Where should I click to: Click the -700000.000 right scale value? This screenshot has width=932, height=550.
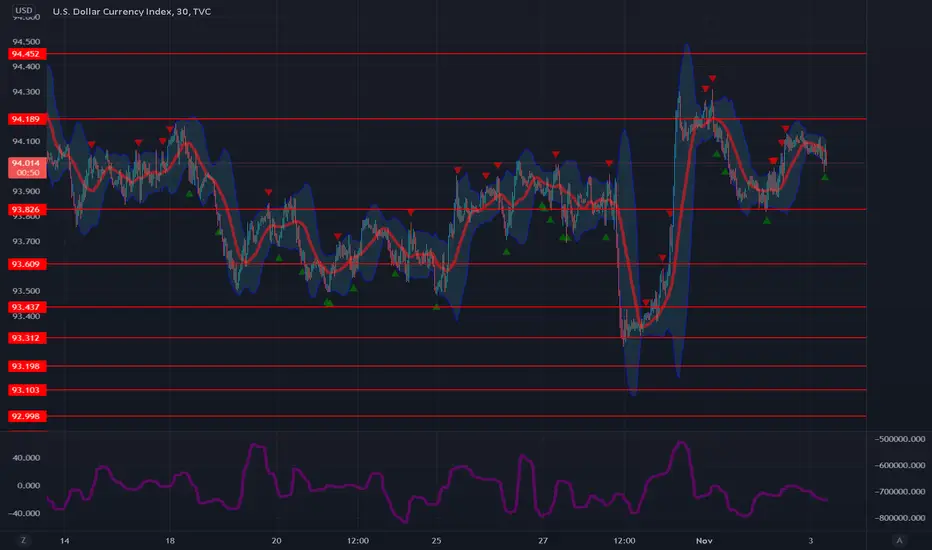click(900, 492)
